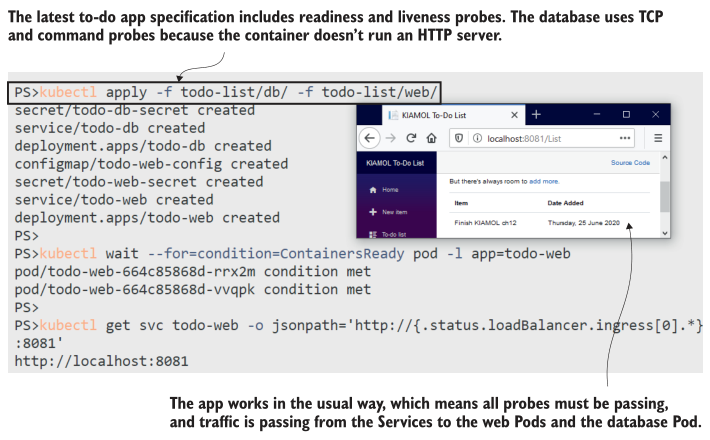Go to the browser home page icon
The height and width of the screenshot is (440, 710).
click(x=430, y=138)
